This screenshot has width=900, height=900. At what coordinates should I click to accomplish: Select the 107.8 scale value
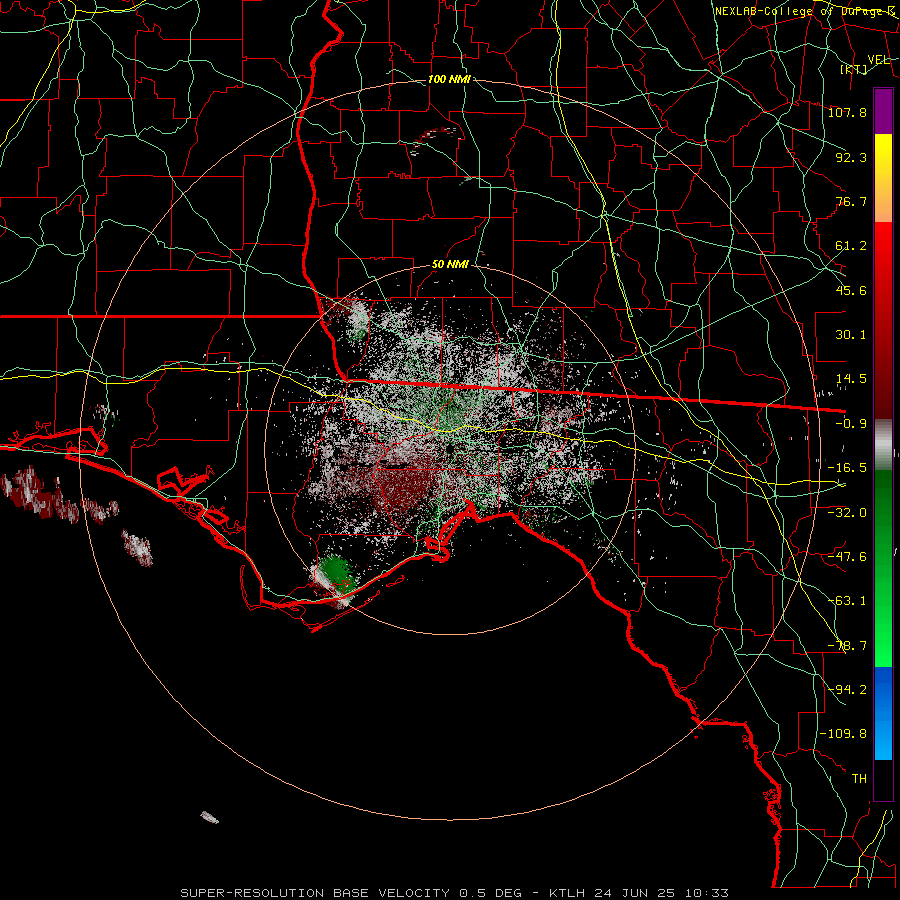(x=847, y=112)
